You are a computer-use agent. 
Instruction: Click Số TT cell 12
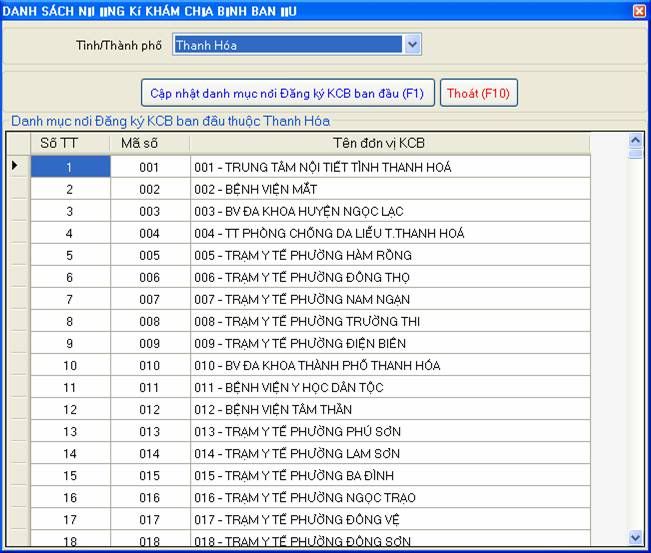(x=71, y=409)
